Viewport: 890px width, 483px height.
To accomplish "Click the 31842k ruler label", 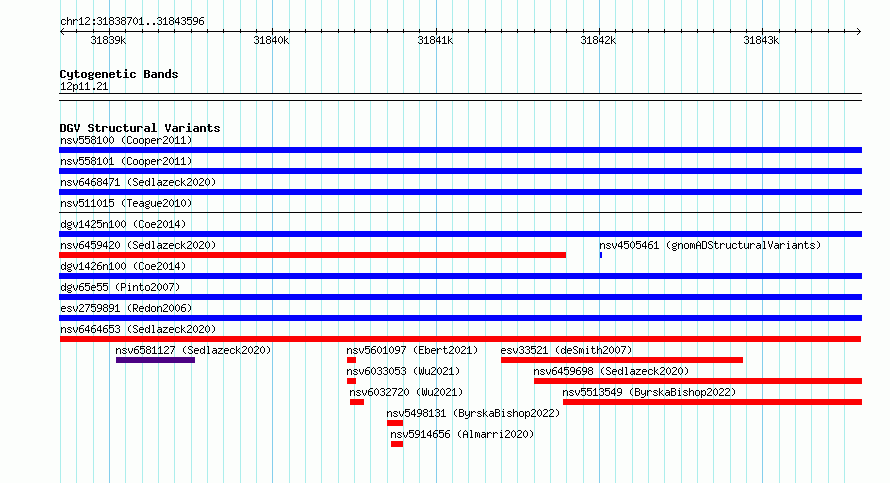I will 598,40.
